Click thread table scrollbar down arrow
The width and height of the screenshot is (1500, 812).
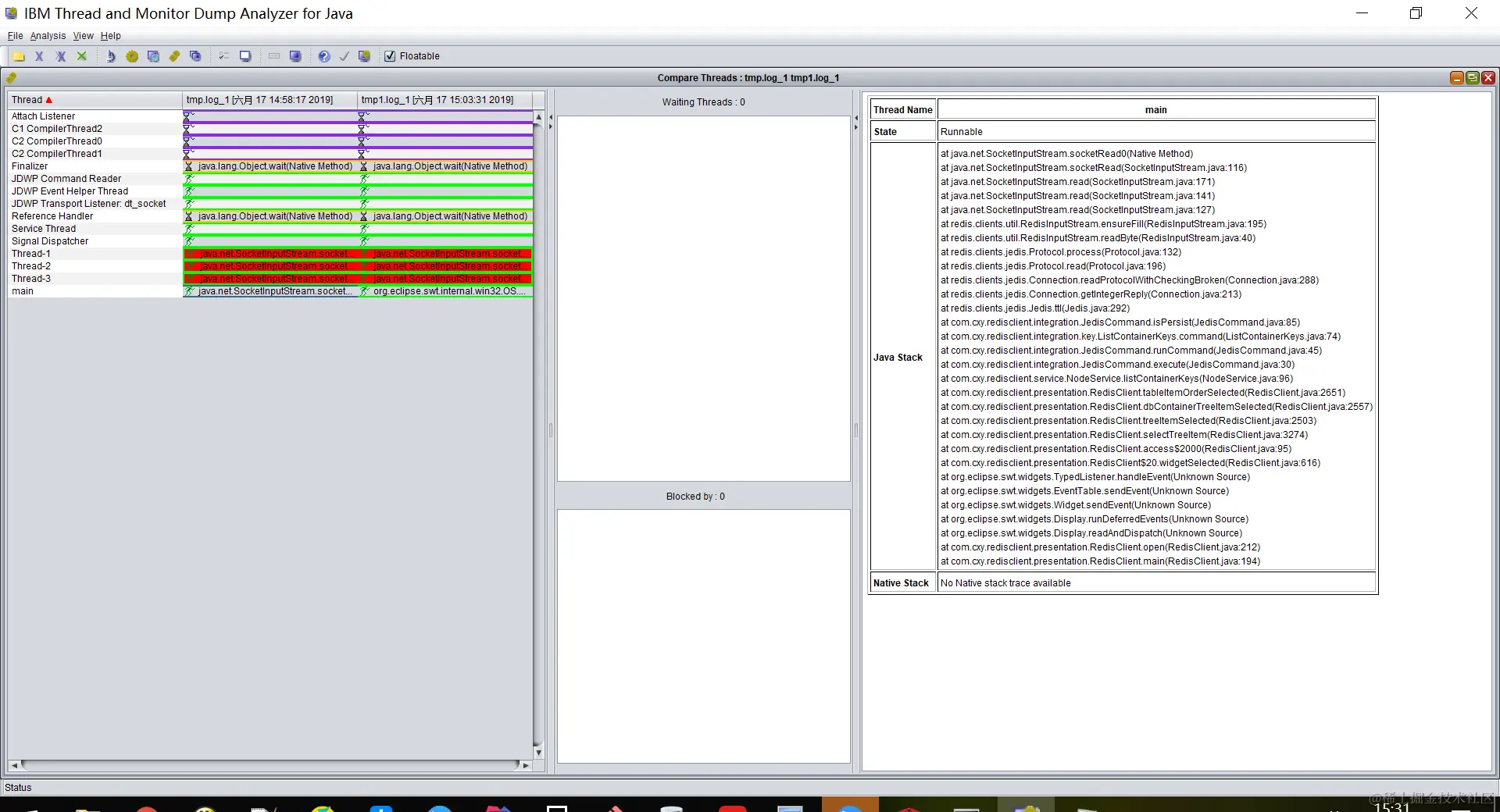[538, 753]
